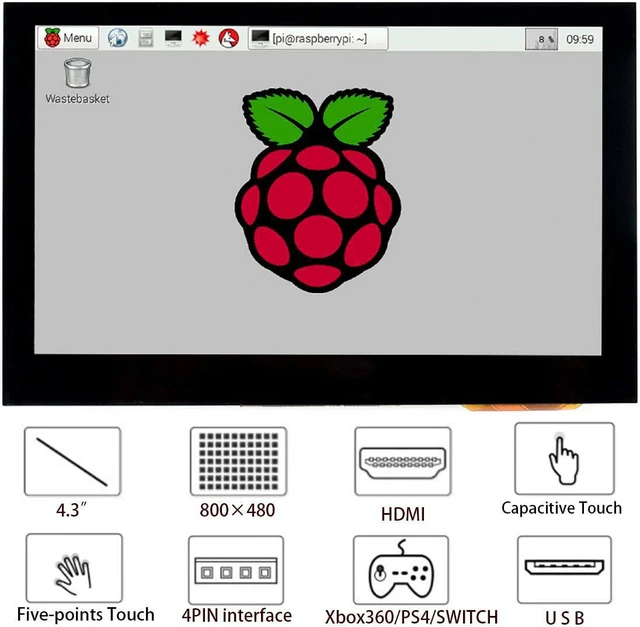Click the 09:59 clock in the panel
This screenshot has height=627, width=640.
click(580, 39)
